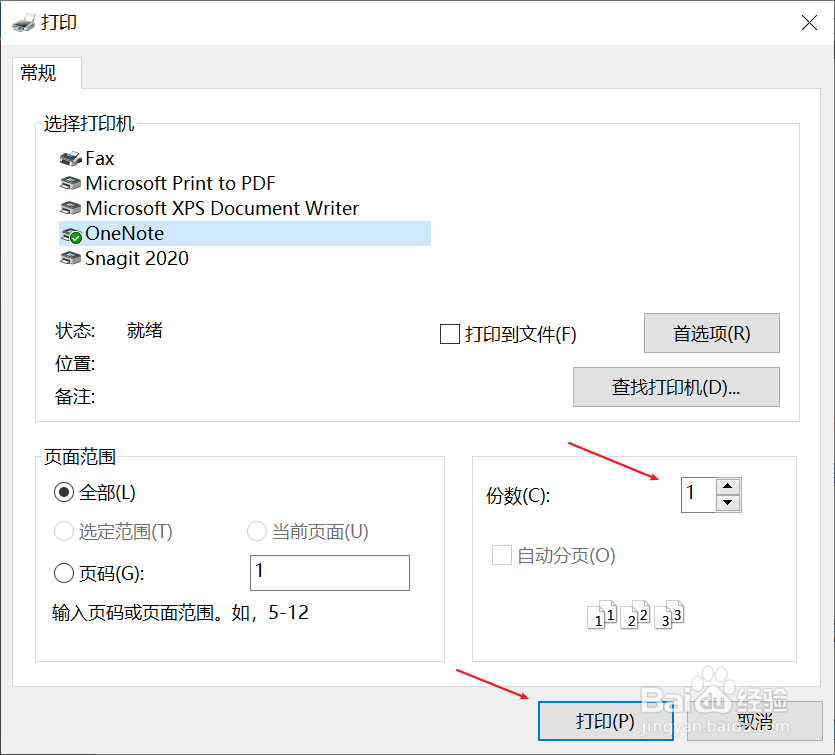Click the 页码 page range input box
This screenshot has width=835, height=755.
[330, 573]
